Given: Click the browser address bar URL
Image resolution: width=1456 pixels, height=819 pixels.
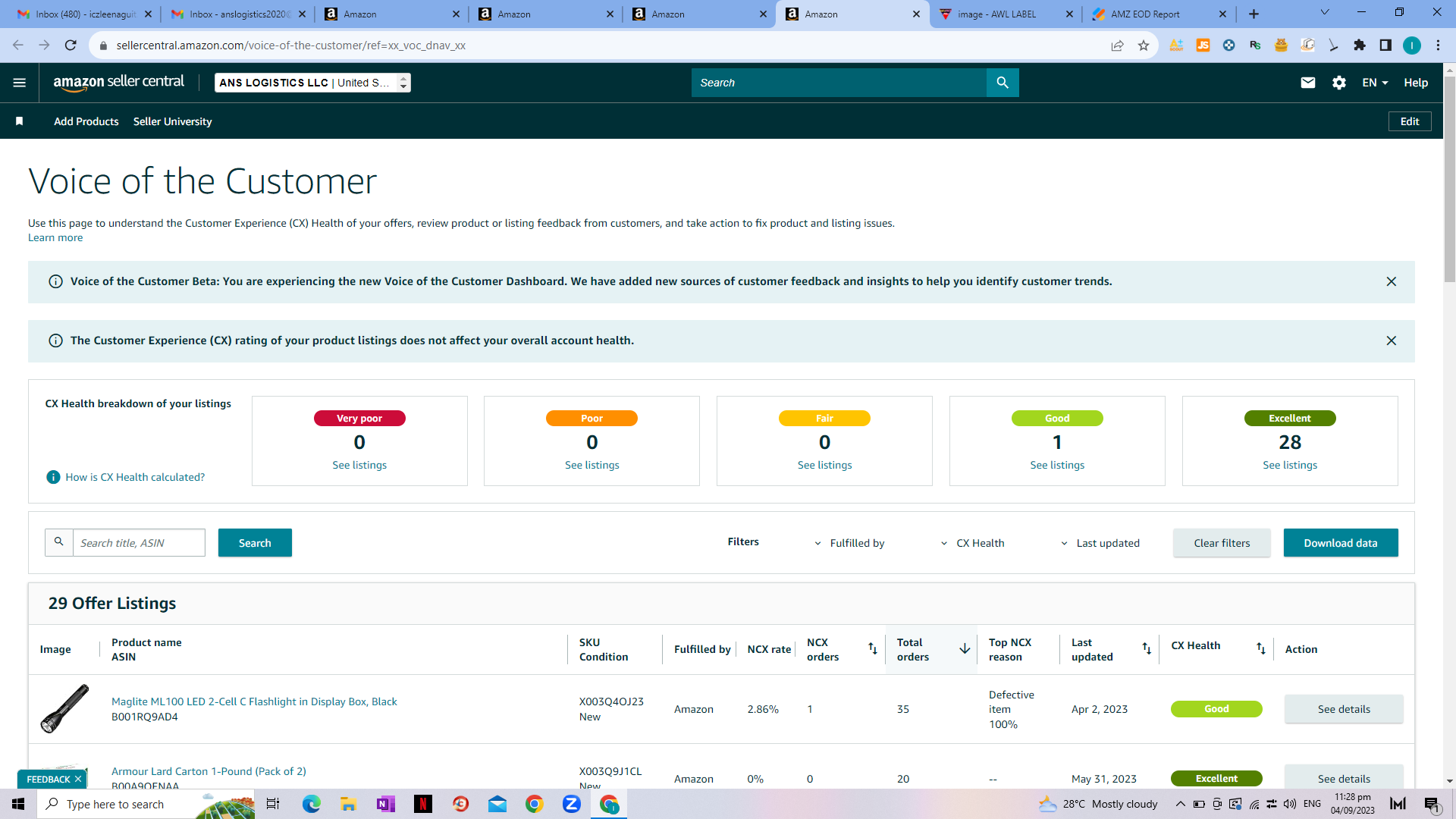Looking at the screenshot, I should 291,45.
